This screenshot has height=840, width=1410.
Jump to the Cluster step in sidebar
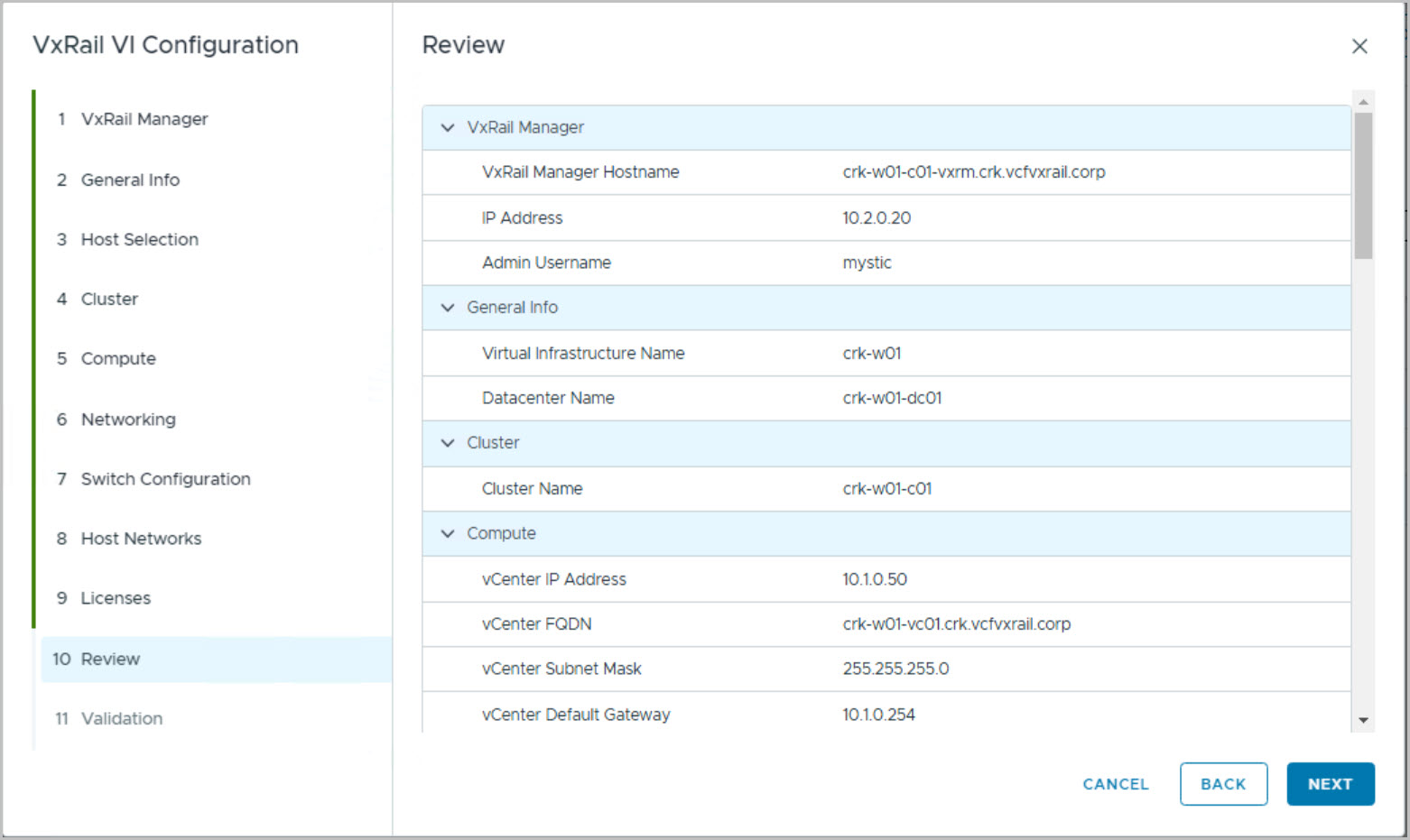point(109,299)
